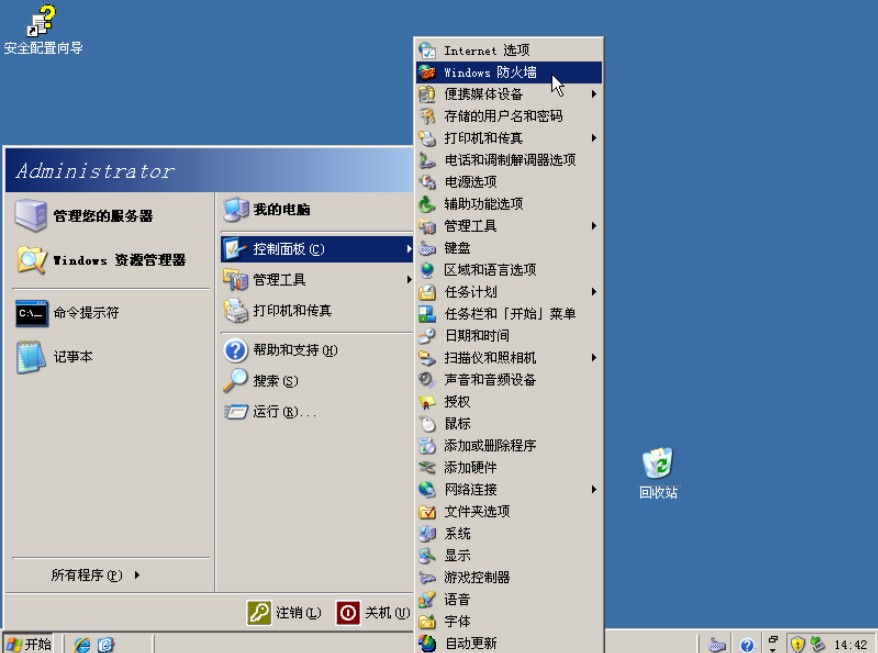
Task: Click the second quick launch icon beside Internet Explorer
Action: tap(106, 645)
